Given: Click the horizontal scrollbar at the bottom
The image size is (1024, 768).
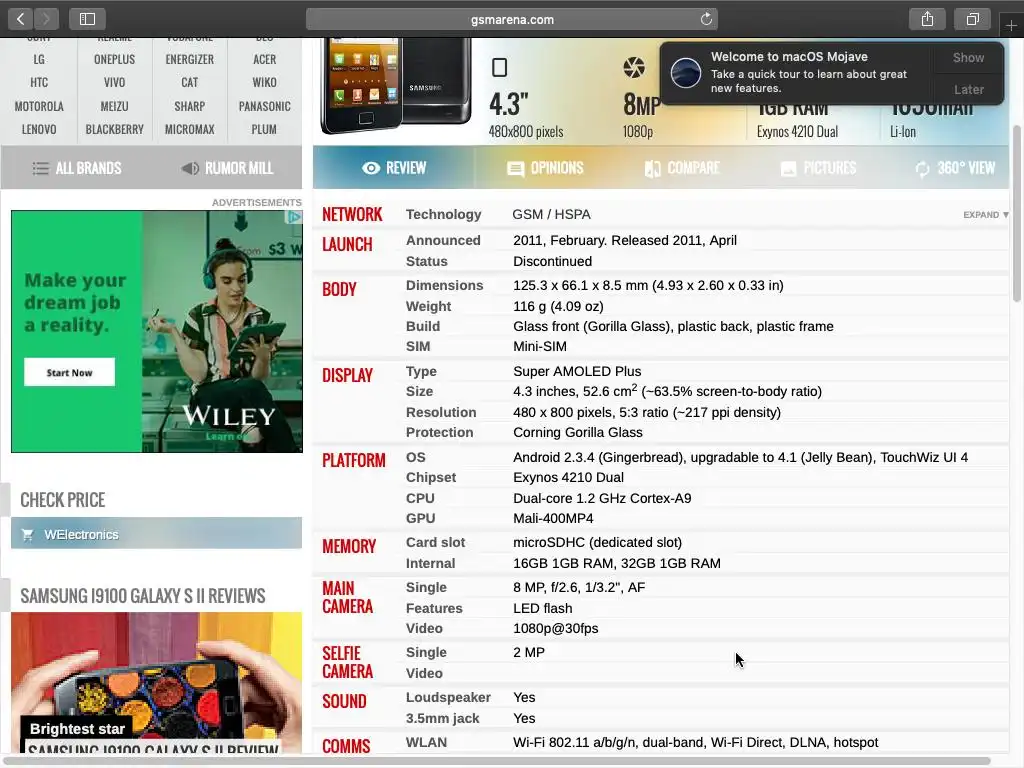Looking at the screenshot, I should click(x=498, y=761).
